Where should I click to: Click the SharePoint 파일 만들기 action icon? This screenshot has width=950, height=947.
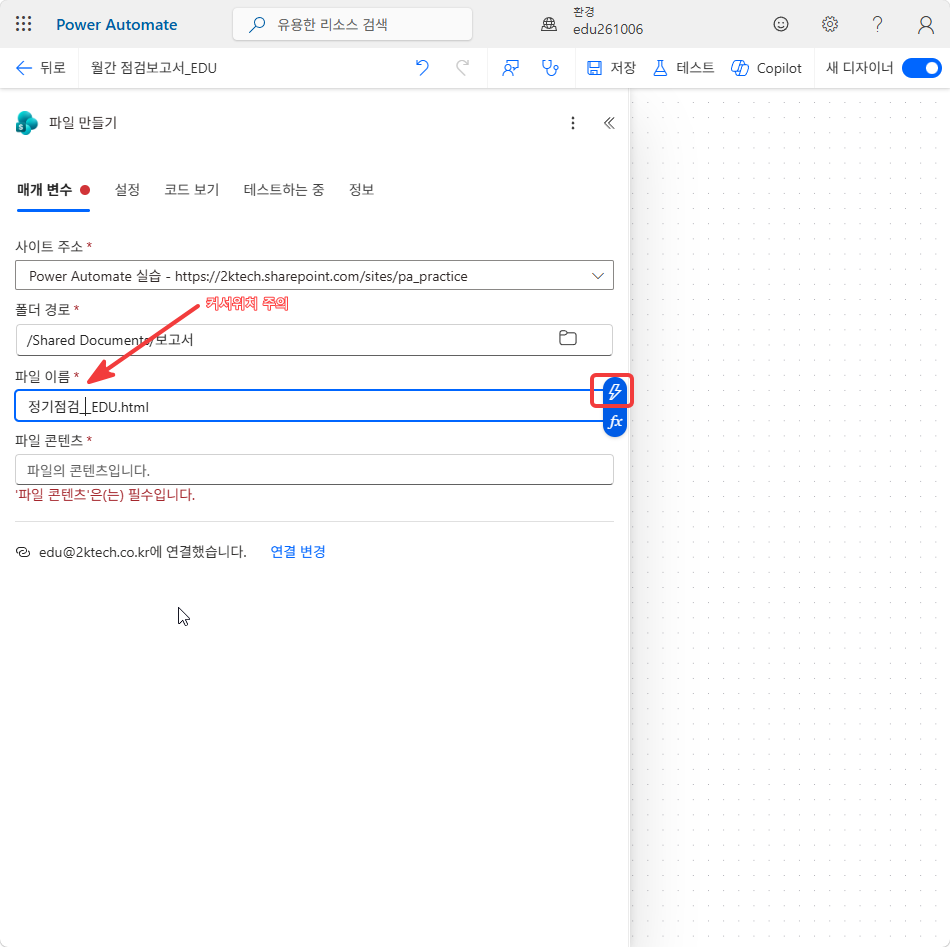27,123
